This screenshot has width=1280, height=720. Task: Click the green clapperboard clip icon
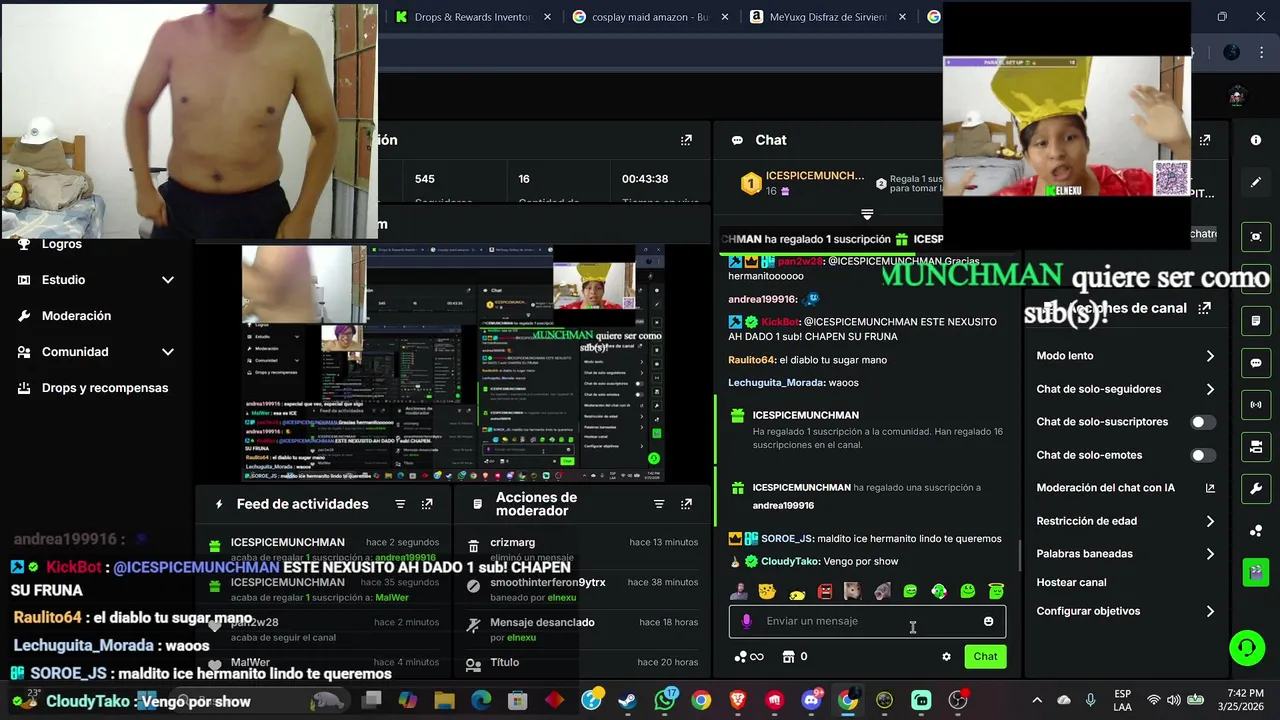(x=1256, y=572)
